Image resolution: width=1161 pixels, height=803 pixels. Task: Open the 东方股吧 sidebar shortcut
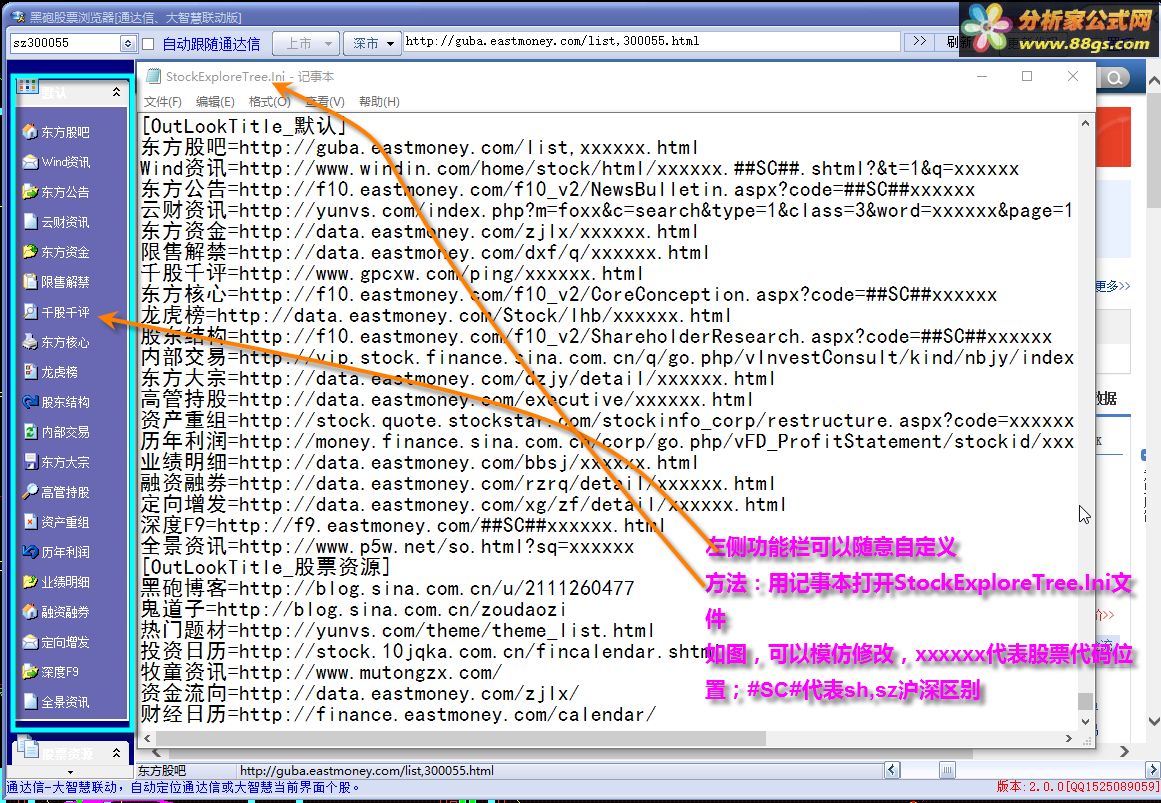click(x=56, y=132)
